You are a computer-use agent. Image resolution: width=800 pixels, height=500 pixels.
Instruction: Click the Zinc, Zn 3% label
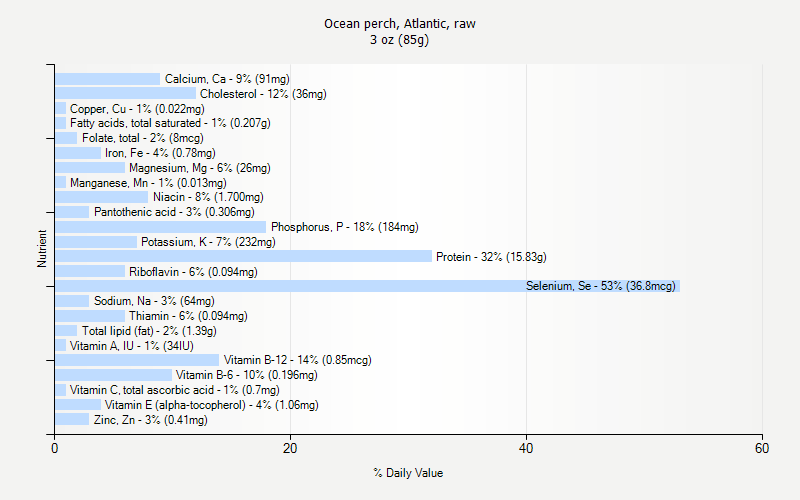tap(151, 420)
